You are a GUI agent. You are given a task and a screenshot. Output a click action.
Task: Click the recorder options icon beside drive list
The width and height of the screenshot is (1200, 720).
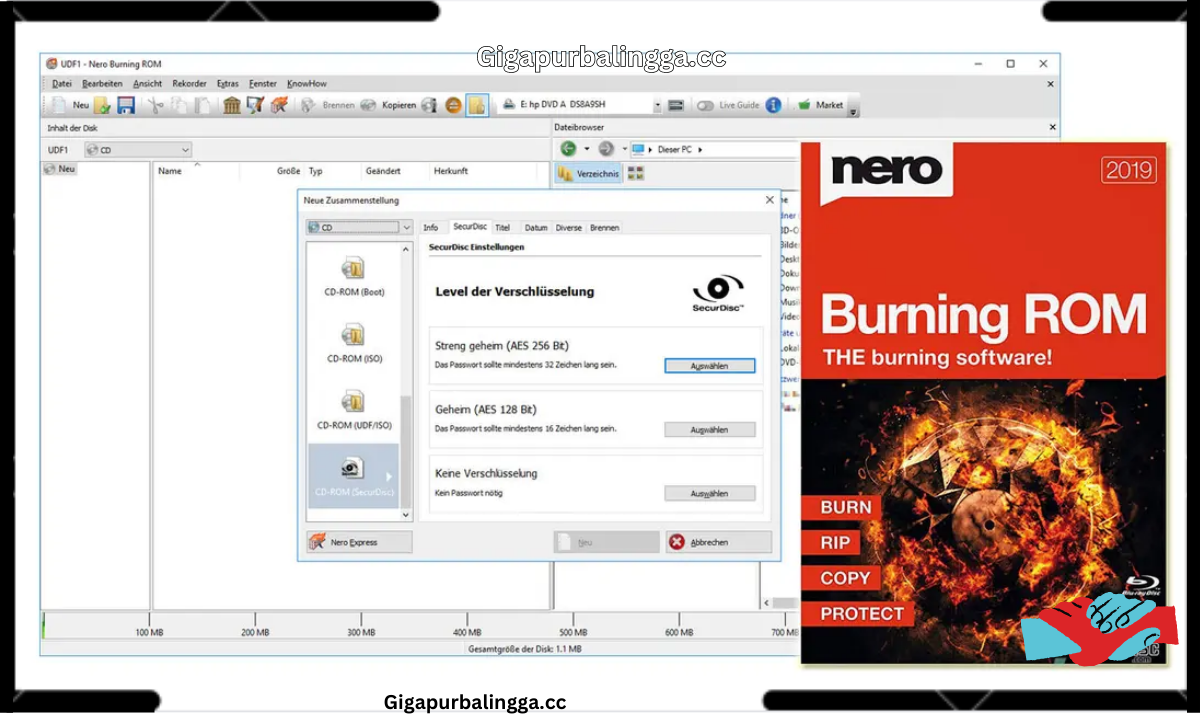tap(676, 105)
